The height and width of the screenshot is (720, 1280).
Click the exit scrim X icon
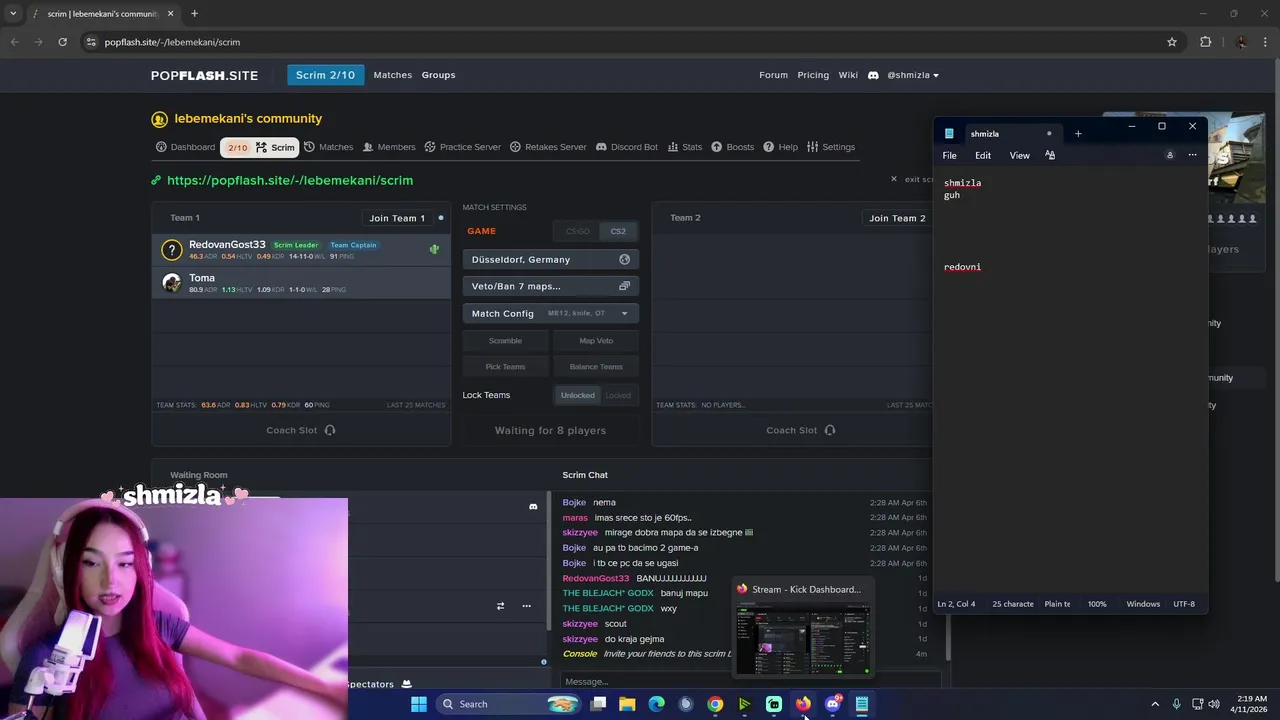(x=894, y=179)
